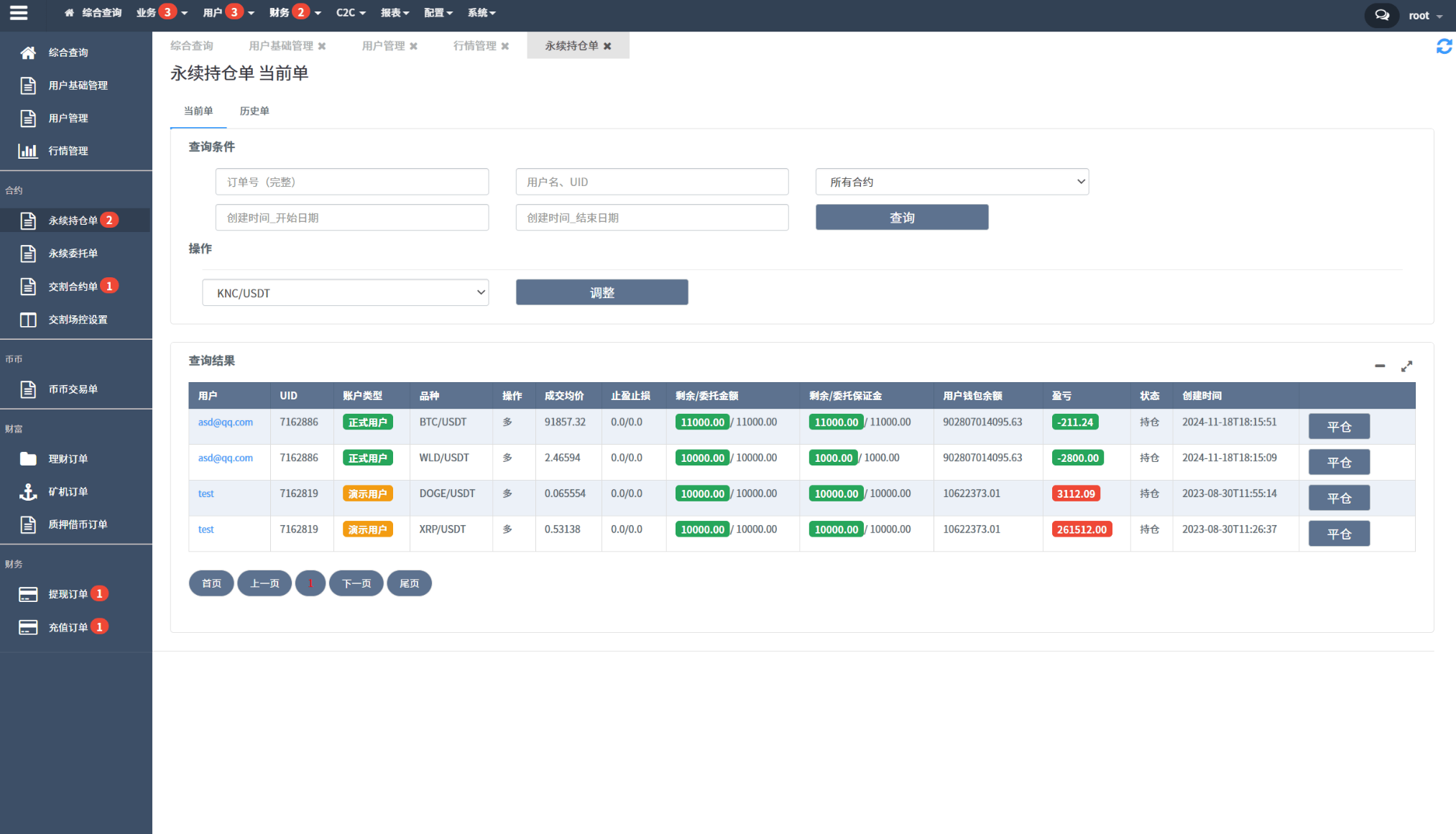
Task: Open 充值订单 card icon in sidebar
Action: pos(28,627)
